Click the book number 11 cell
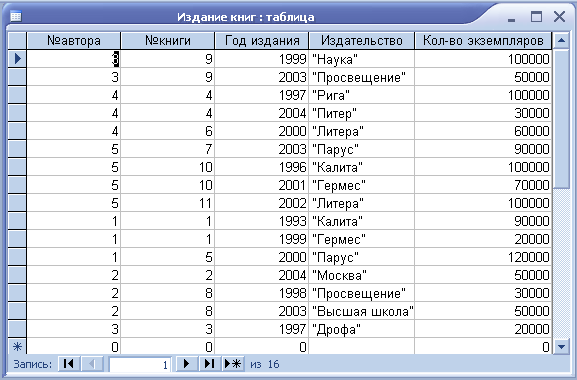The image size is (577, 380). (x=168, y=203)
